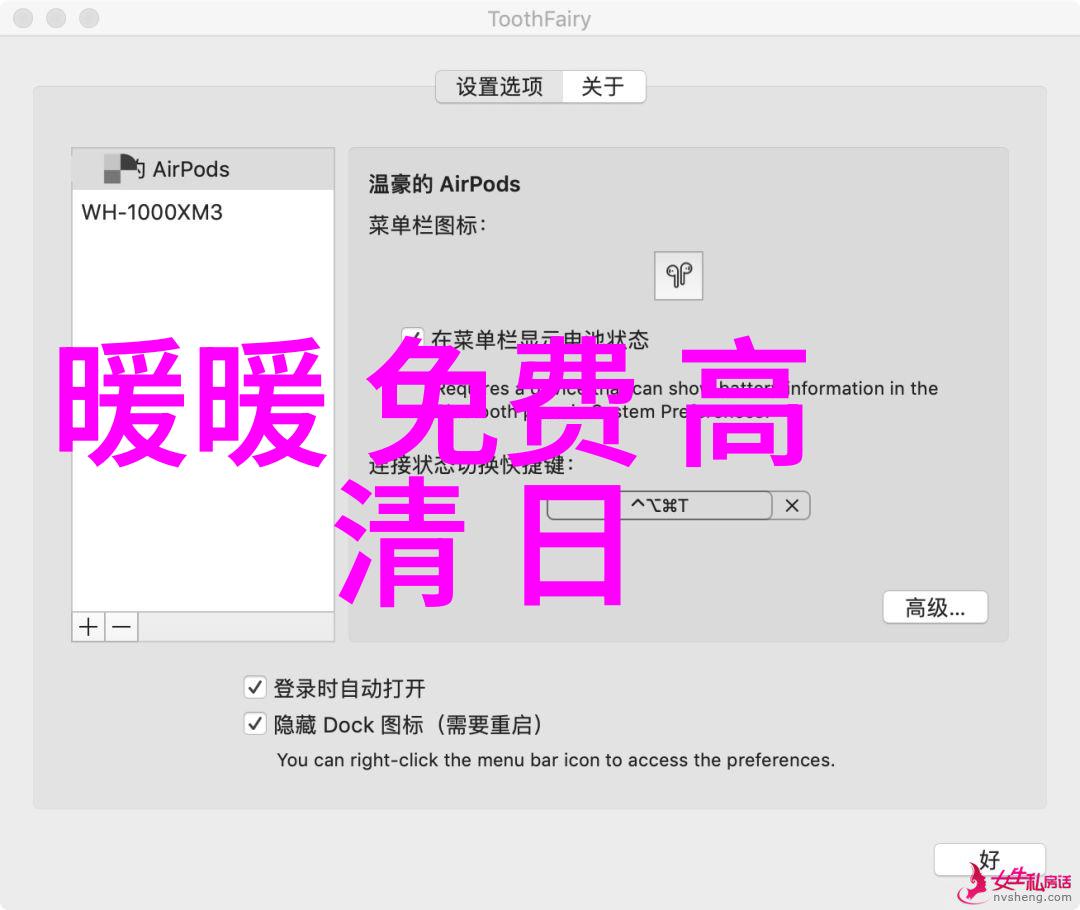Open the 关于 tab
Screen dimensions: 1080x910
(x=603, y=87)
